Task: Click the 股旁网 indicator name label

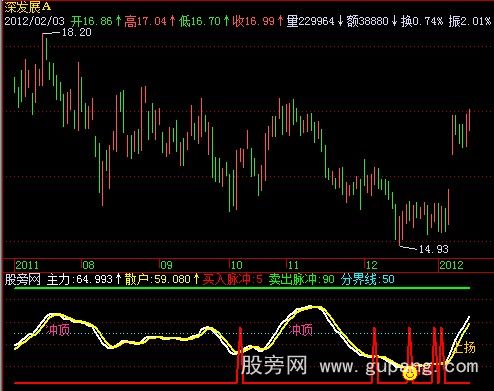Action: 22,279
